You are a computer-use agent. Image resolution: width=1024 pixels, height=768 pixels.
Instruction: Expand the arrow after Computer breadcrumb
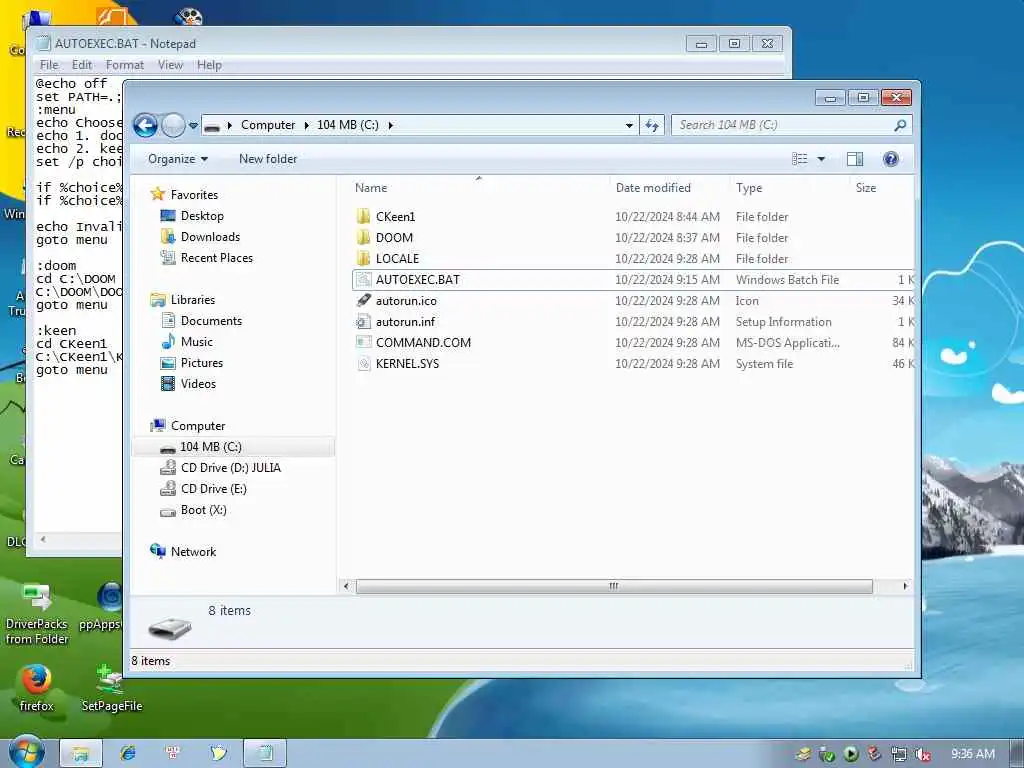pos(306,125)
